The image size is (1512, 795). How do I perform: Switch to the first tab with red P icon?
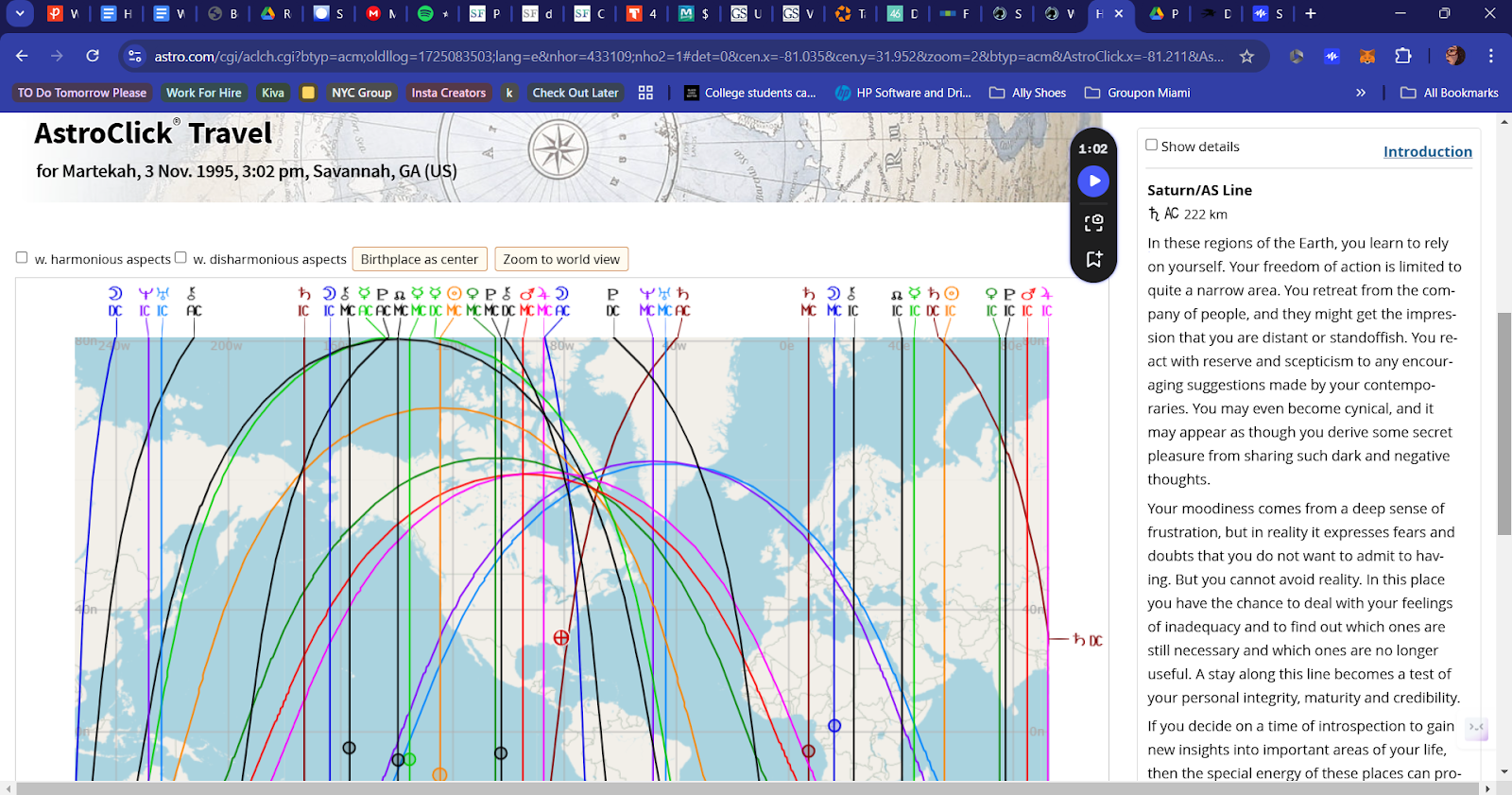[x=63, y=13]
